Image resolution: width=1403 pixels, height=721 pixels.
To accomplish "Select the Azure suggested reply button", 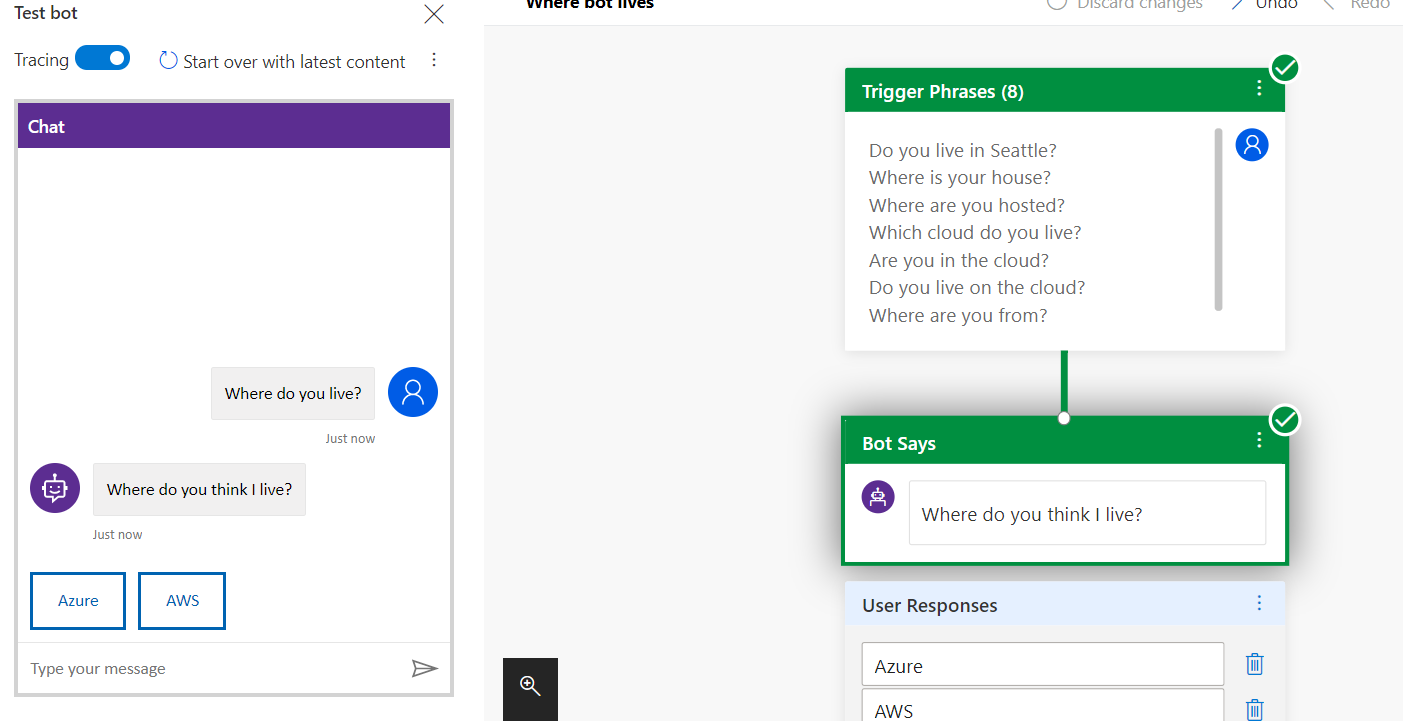I will (78, 601).
